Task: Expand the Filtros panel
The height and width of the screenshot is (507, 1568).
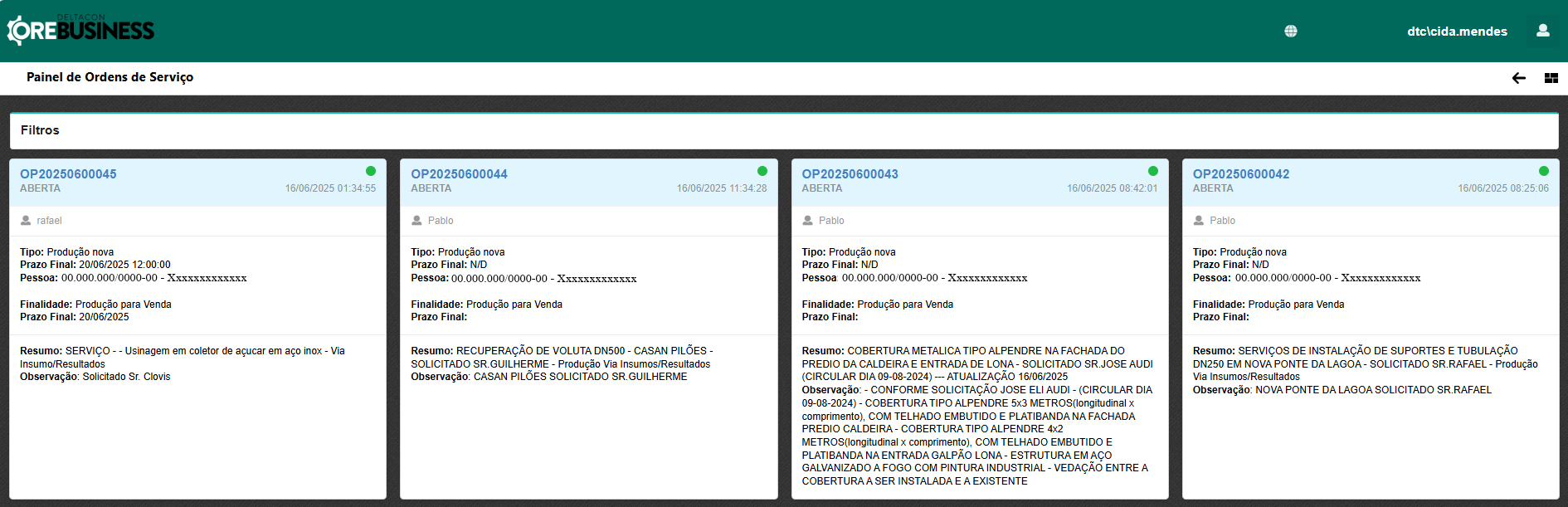Action: click(x=40, y=130)
